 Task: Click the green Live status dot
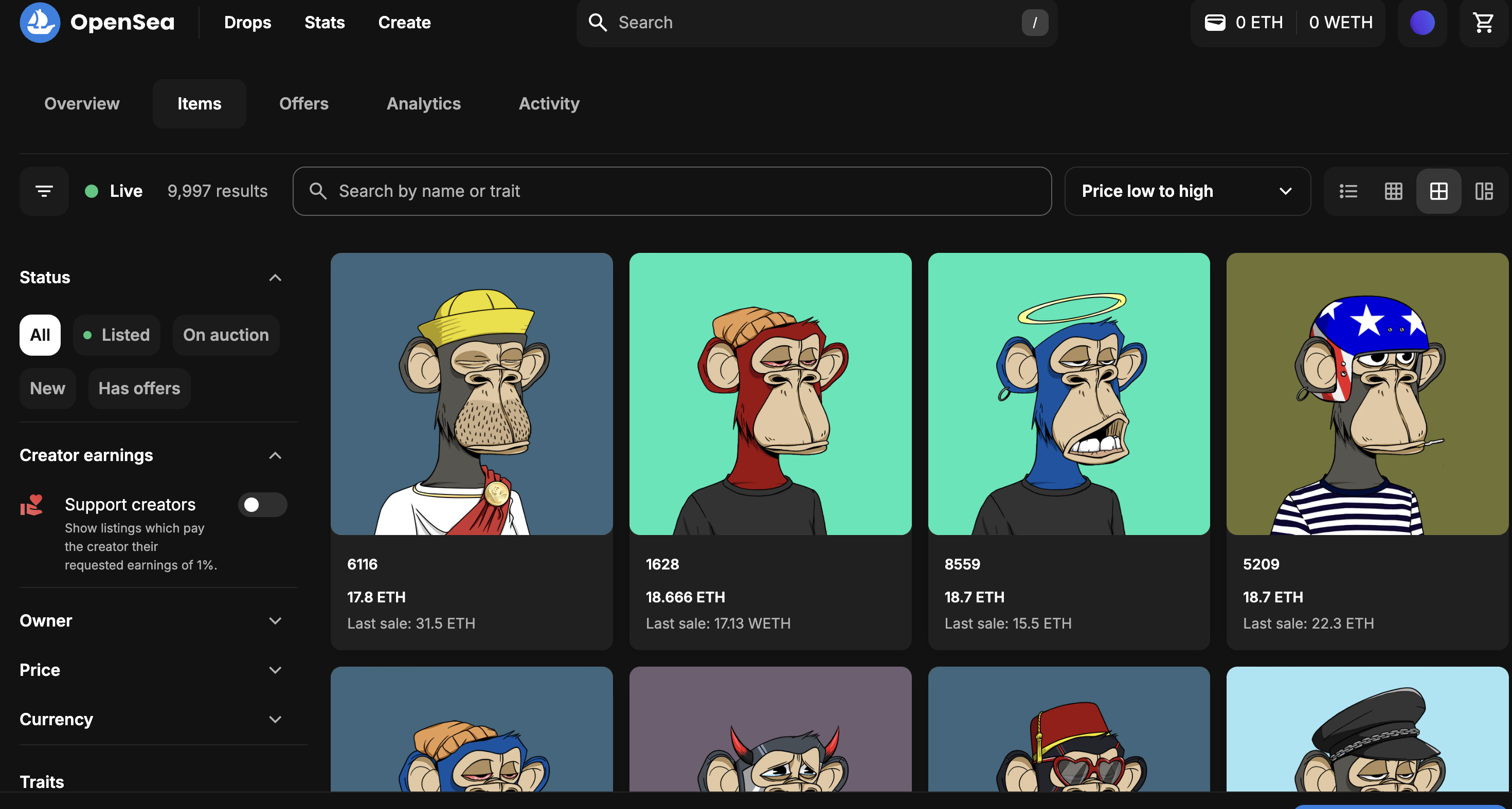[x=91, y=191]
